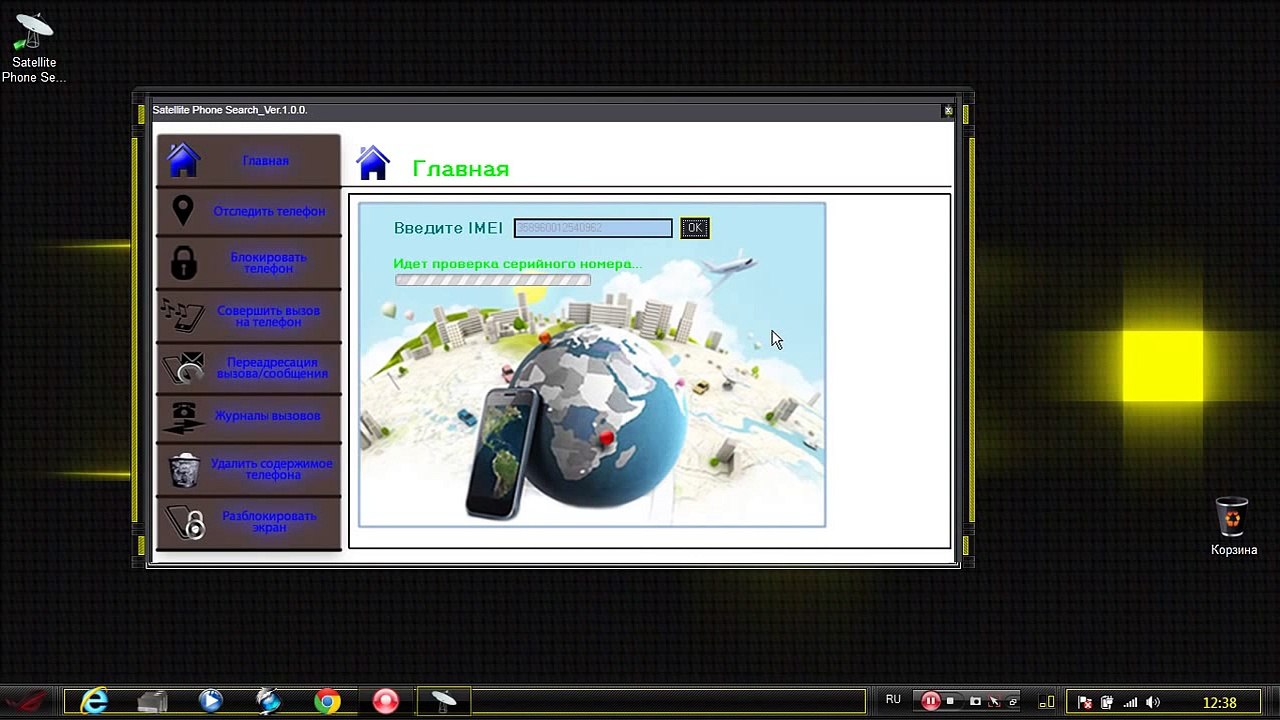Click the Action Center flag tray icon

1085,702
